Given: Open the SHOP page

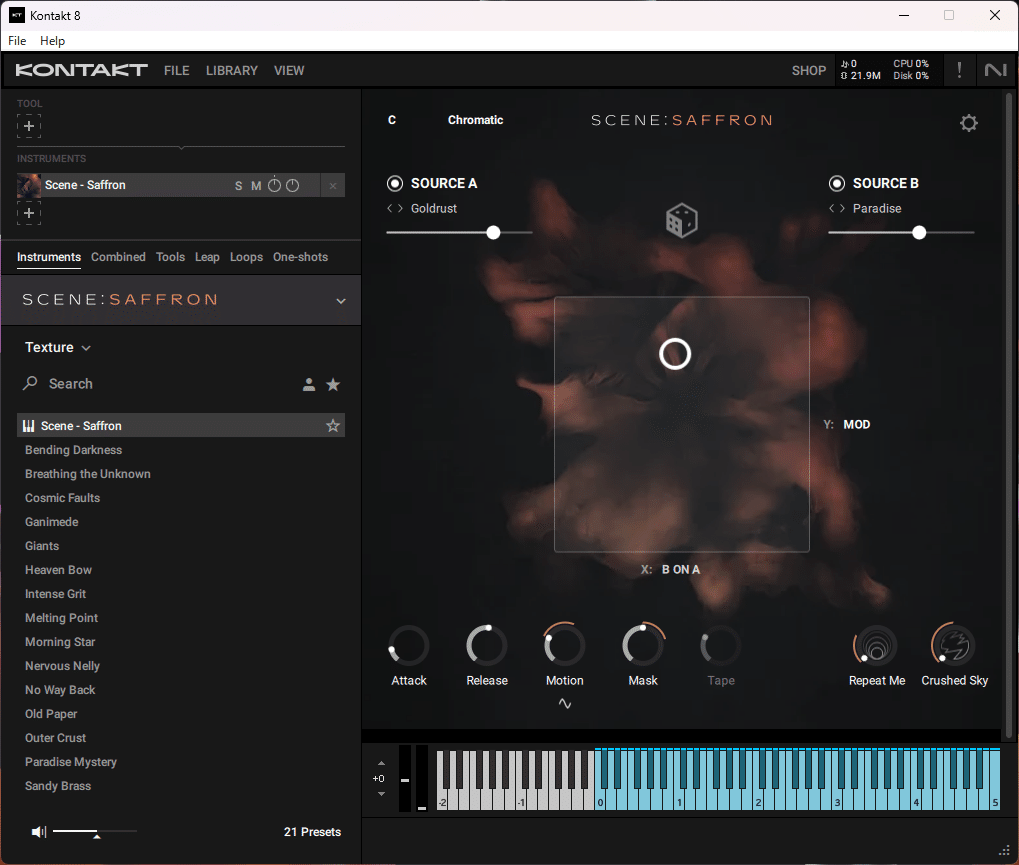Looking at the screenshot, I should click(x=808, y=70).
